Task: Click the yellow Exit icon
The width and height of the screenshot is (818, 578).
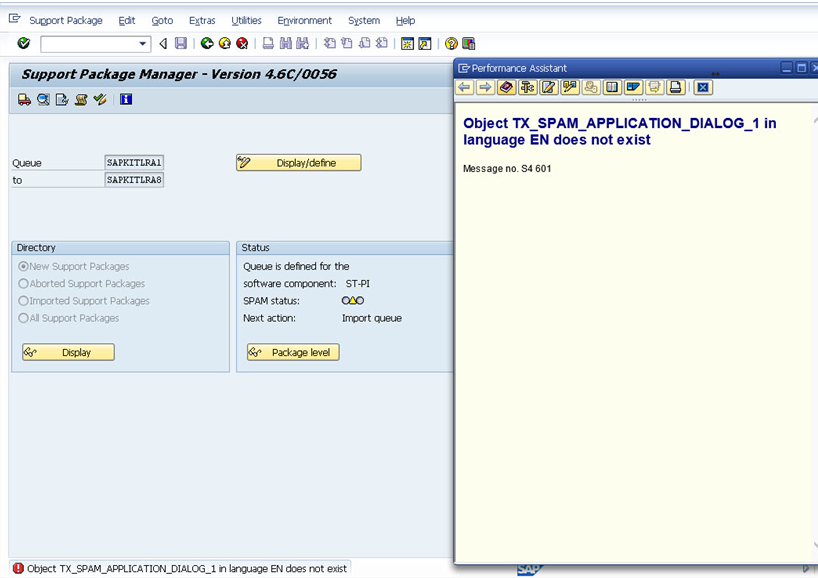Action: (225, 43)
